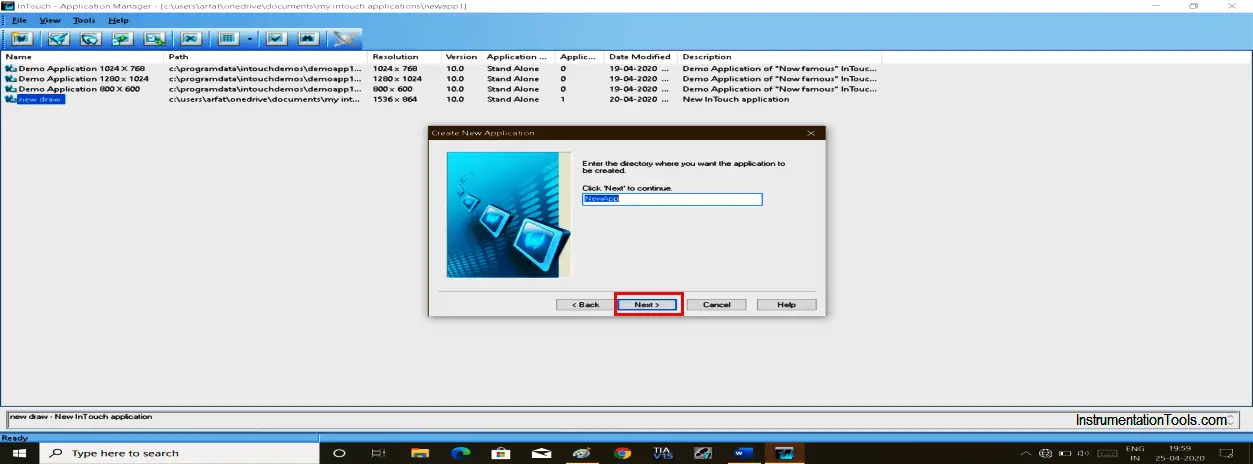This screenshot has width=1253, height=464.
Task: Open the View menu
Action: pos(50,20)
